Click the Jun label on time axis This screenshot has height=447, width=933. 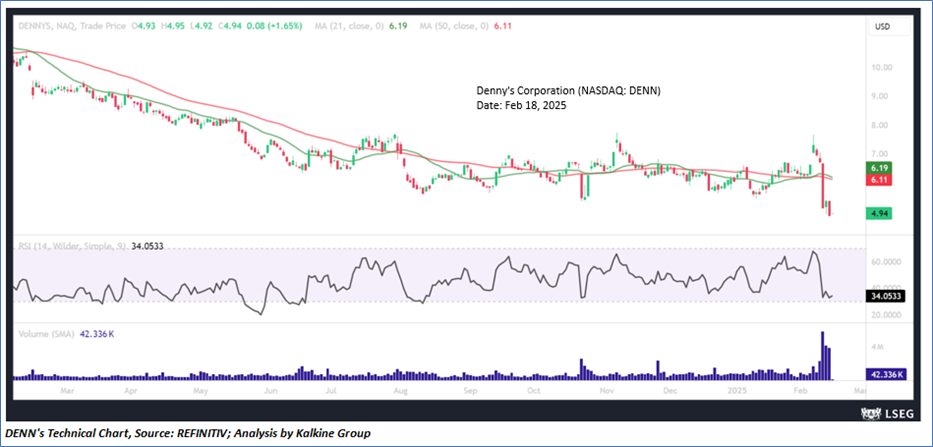click(271, 391)
